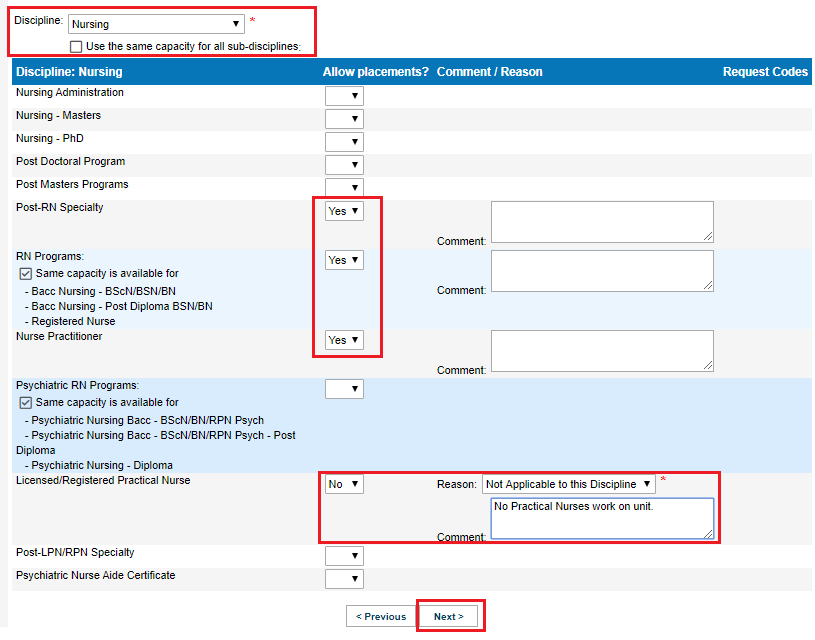Open Allow placements dropdown for Nursing Administration

344,96
